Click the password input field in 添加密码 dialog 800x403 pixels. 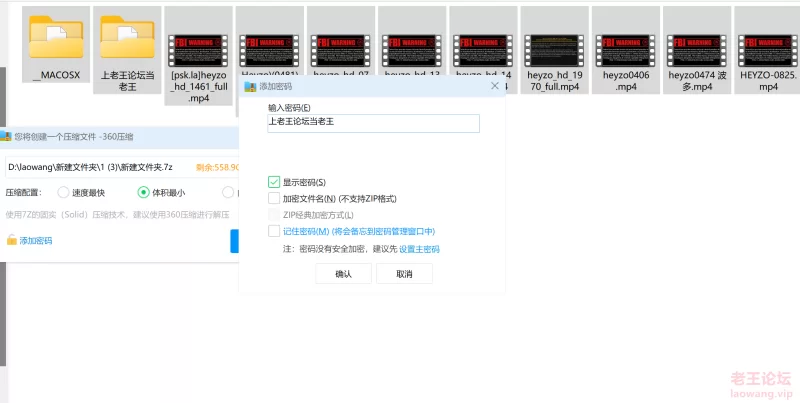coord(373,123)
